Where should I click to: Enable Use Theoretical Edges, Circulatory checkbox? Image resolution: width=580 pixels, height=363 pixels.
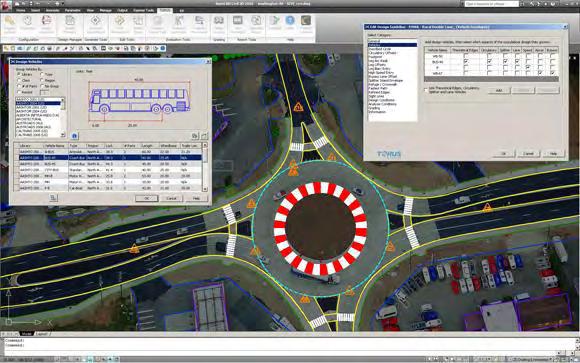pyautogui.click(x=426, y=90)
